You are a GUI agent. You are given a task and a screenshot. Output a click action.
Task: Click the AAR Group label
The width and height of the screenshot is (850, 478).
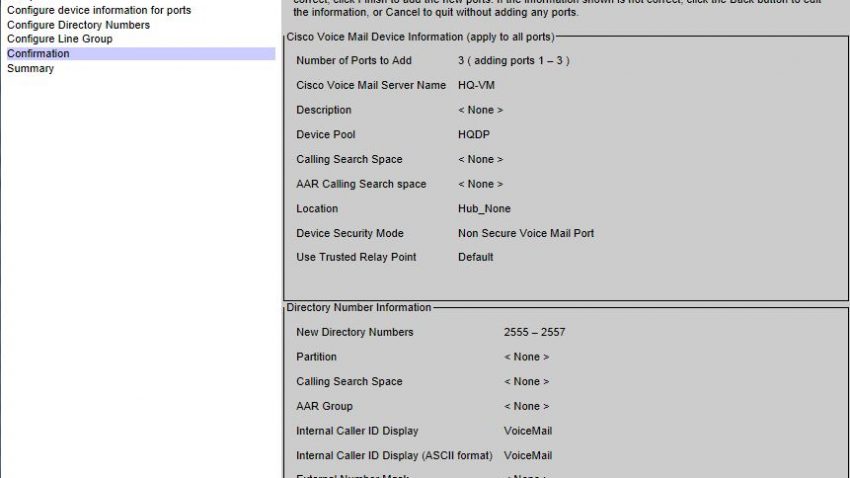coord(324,406)
